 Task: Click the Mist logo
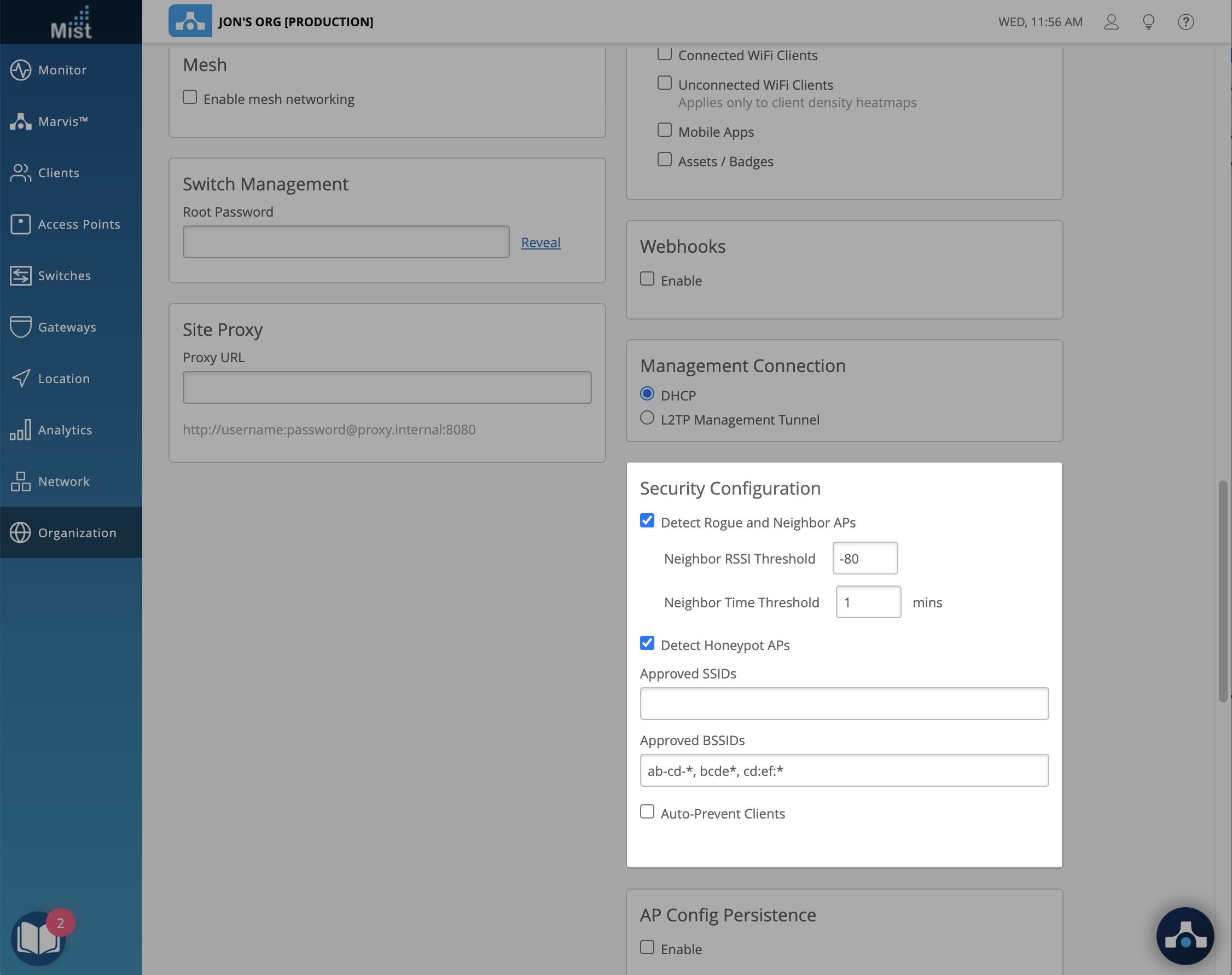(x=71, y=23)
